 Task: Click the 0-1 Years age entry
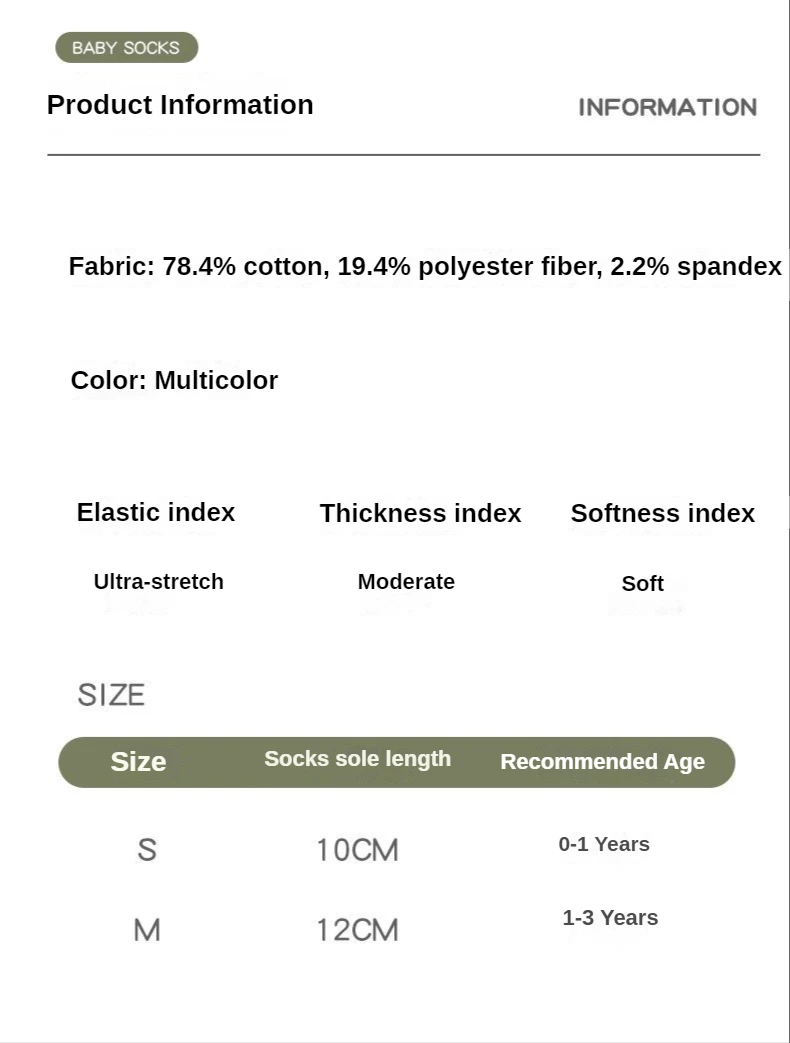click(604, 844)
